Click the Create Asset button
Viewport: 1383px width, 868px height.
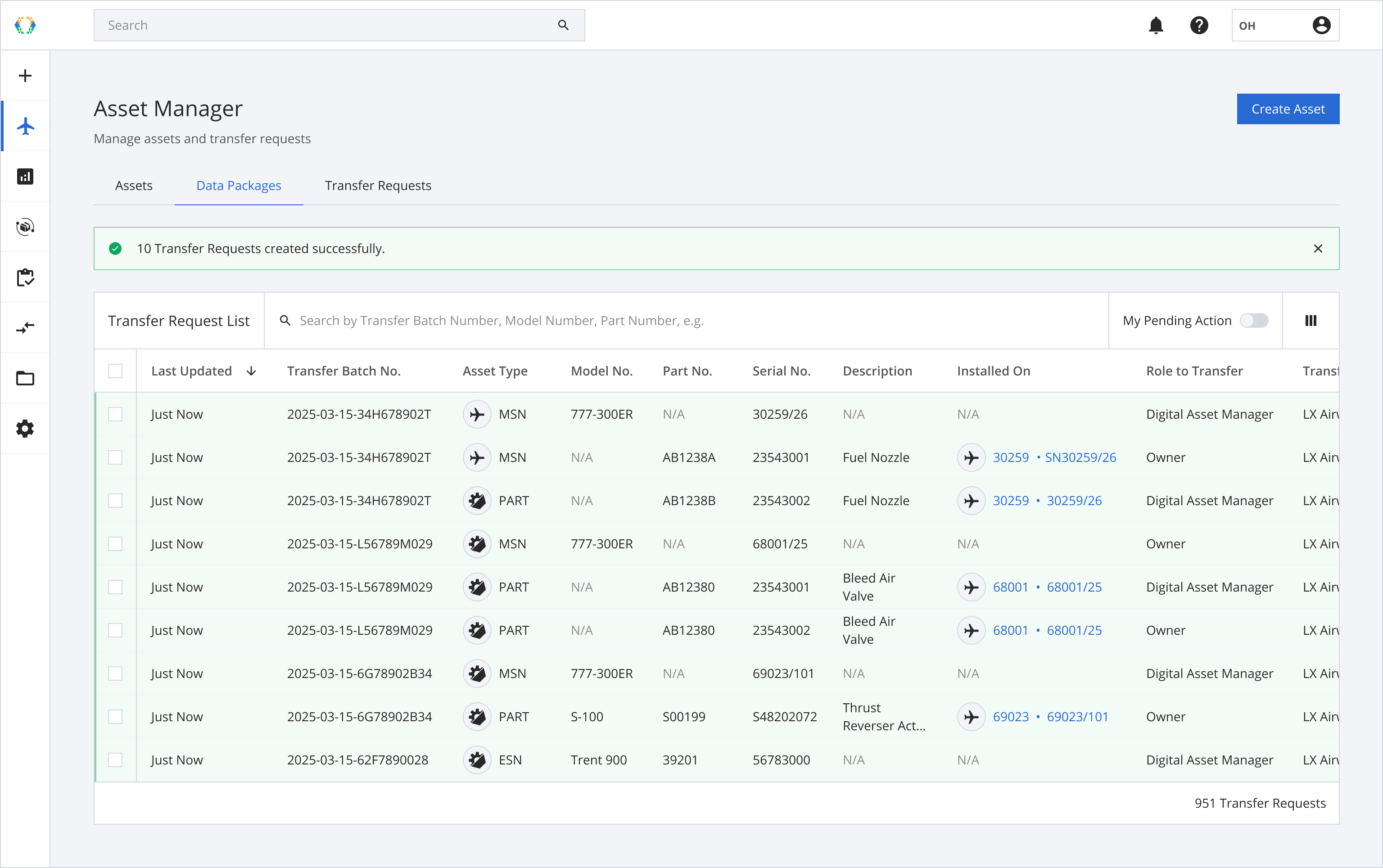pos(1288,109)
